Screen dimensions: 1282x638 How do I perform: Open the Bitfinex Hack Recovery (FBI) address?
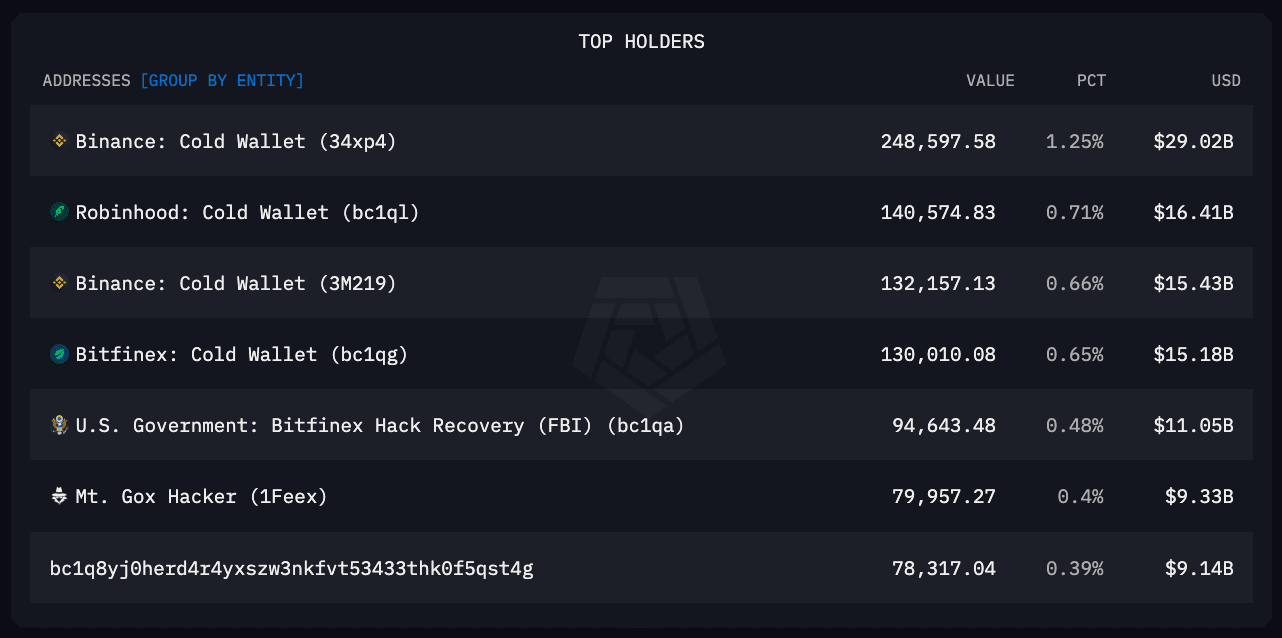click(x=380, y=425)
